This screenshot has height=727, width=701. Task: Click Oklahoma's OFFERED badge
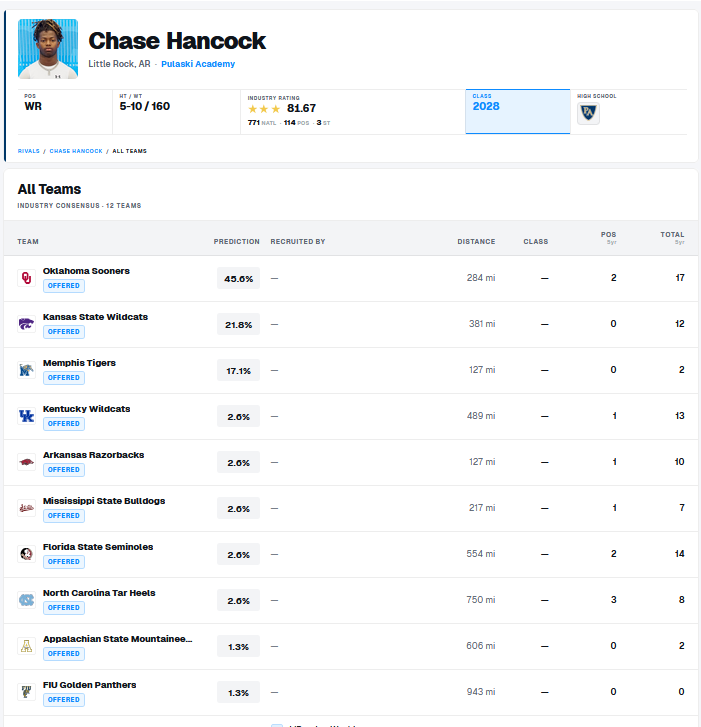point(64,286)
